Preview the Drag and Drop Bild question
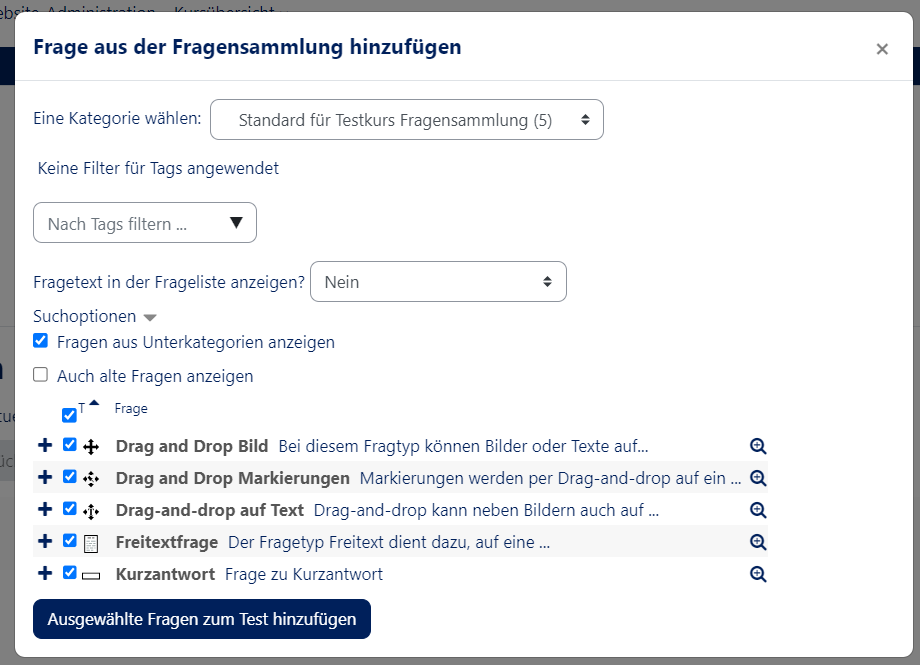The width and height of the screenshot is (920, 665). tap(758, 446)
